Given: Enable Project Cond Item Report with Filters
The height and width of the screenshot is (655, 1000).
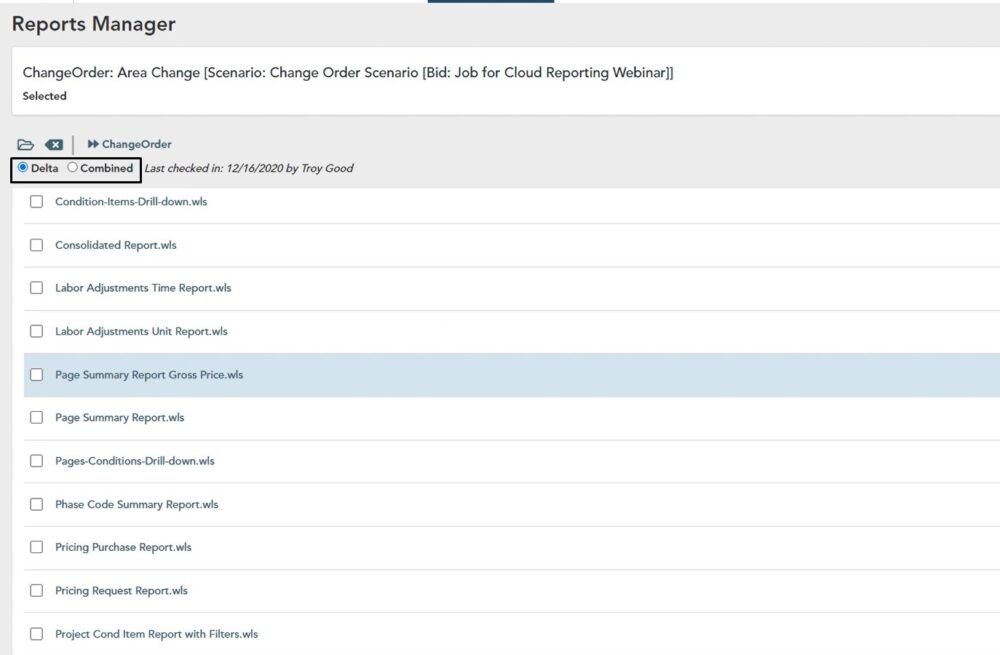Looking at the screenshot, I should pos(36,634).
